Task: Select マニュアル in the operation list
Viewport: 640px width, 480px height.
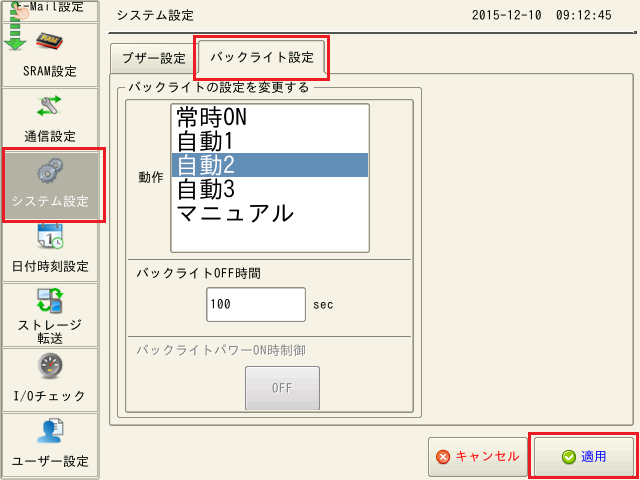Action: [x=269, y=213]
